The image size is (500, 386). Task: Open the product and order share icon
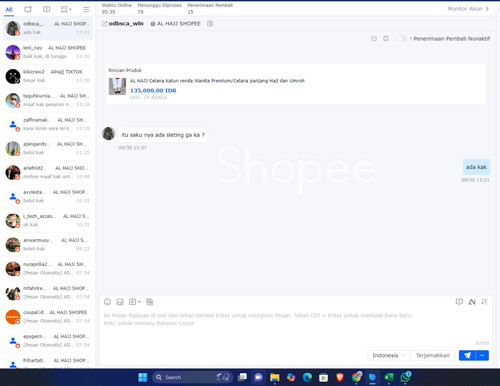click(150, 302)
